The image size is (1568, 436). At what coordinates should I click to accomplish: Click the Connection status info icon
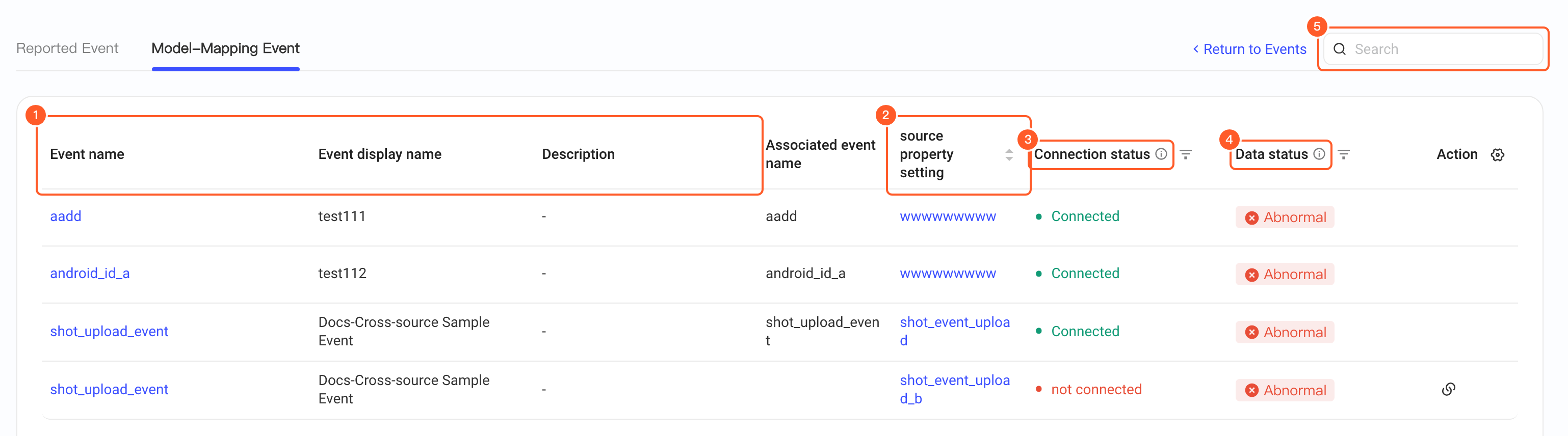click(x=1161, y=154)
